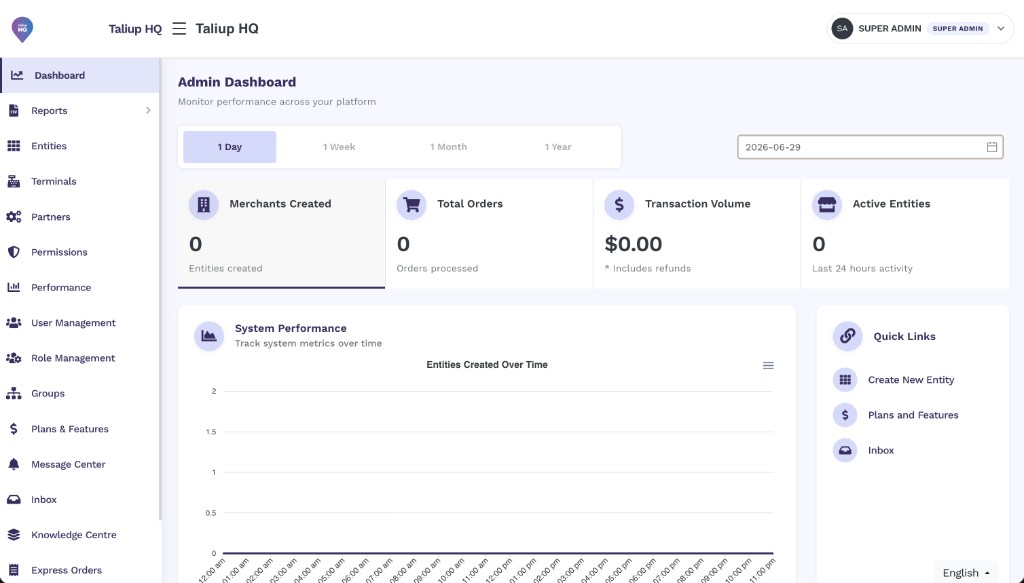The width and height of the screenshot is (1024, 583).
Task: Go to Terminals page
Action: (x=80, y=181)
